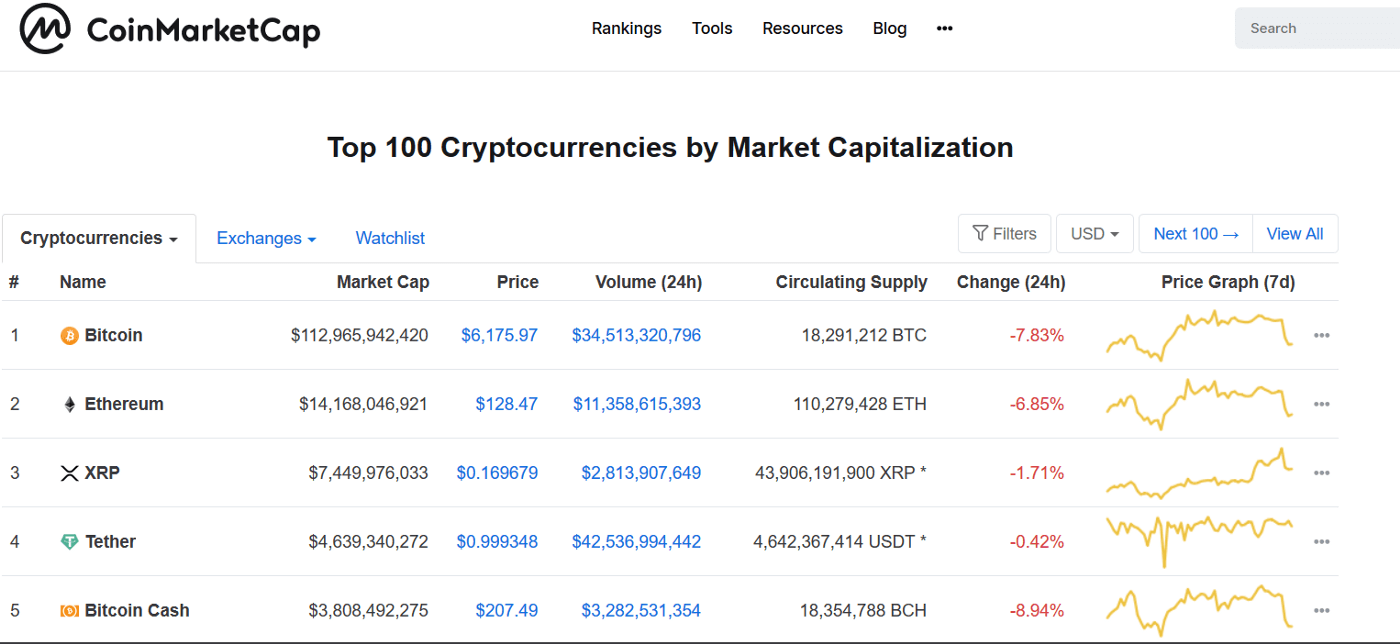Screen dimensions: 1400x644
Task: Click the Ethereum 7d price graph
Action: [1200, 405]
